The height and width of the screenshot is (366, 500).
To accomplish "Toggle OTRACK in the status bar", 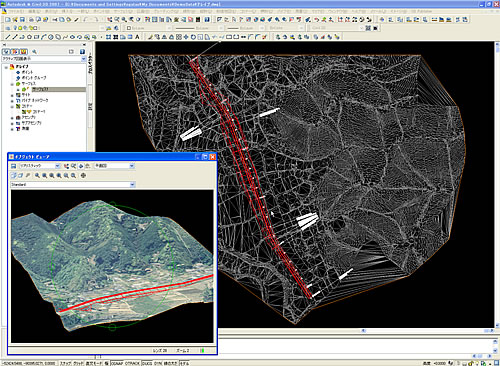I will coord(132,363).
